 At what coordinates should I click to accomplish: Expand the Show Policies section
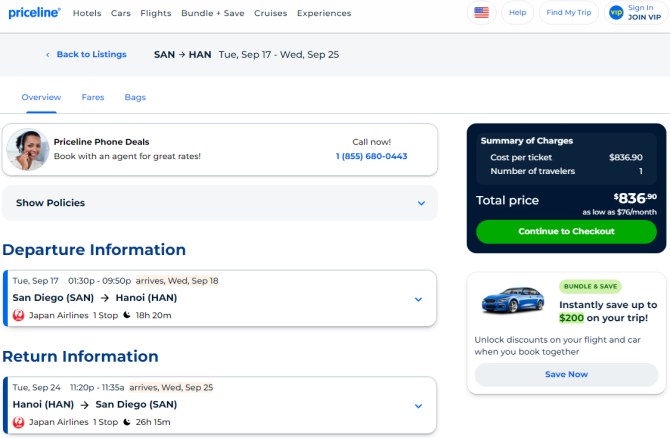tap(220, 203)
